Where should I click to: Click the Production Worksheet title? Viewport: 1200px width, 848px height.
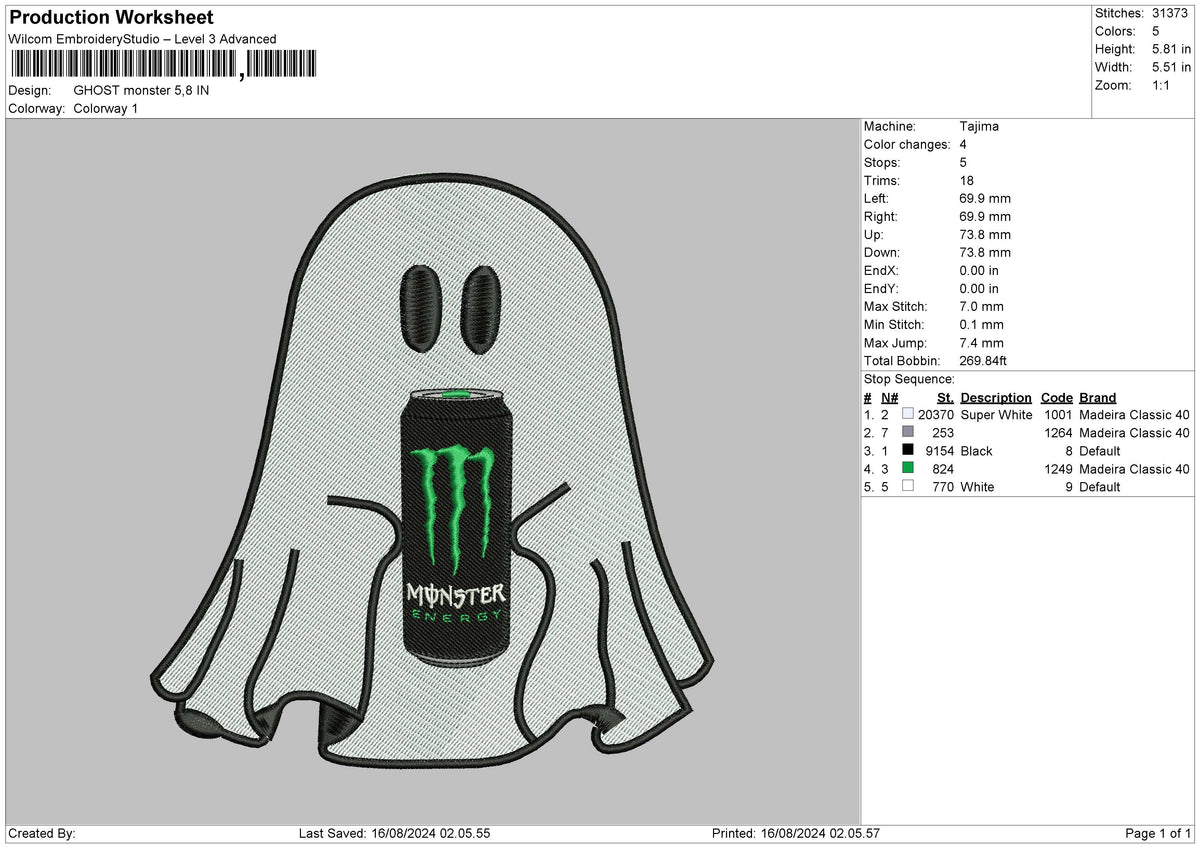tap(111, 18)
